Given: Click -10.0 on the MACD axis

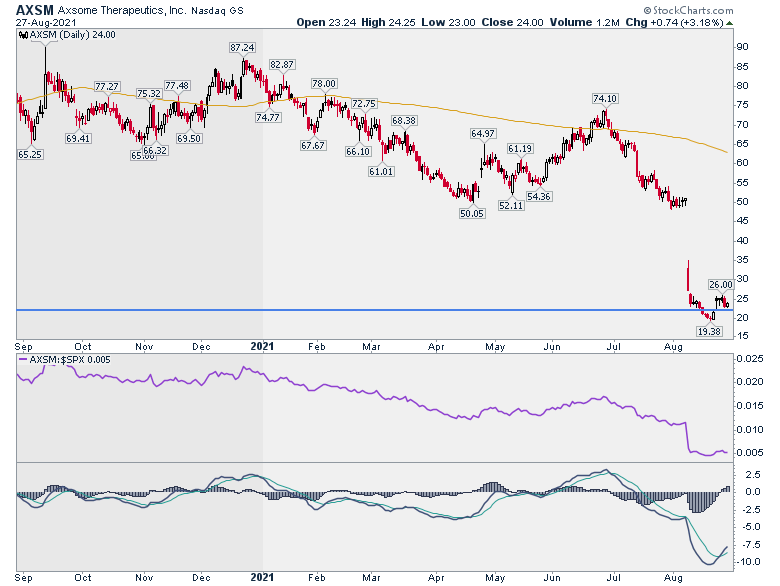Looking at the screenshot, I should 749,562.
